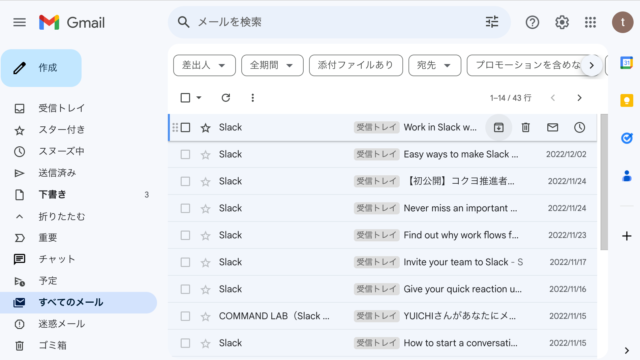The image size is (640, 360).
Task: Click the mail list vertical scrollbar
Action: click(x=604, y=182)
